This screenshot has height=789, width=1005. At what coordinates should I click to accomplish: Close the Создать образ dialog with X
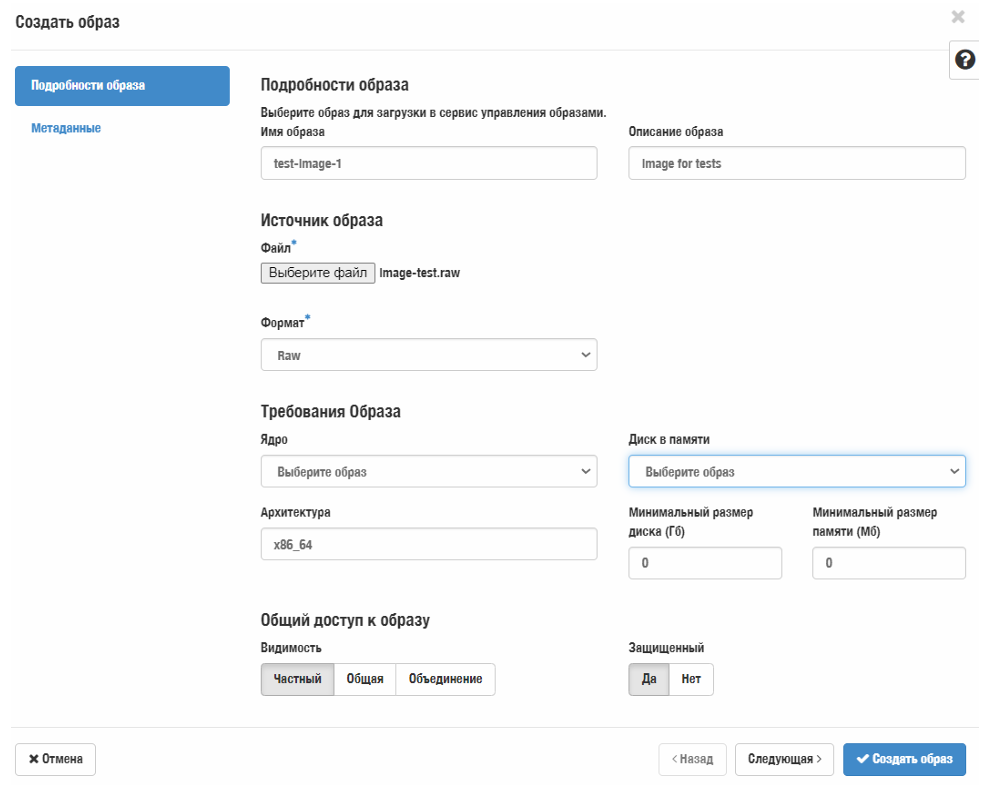(x=958, y=17)
